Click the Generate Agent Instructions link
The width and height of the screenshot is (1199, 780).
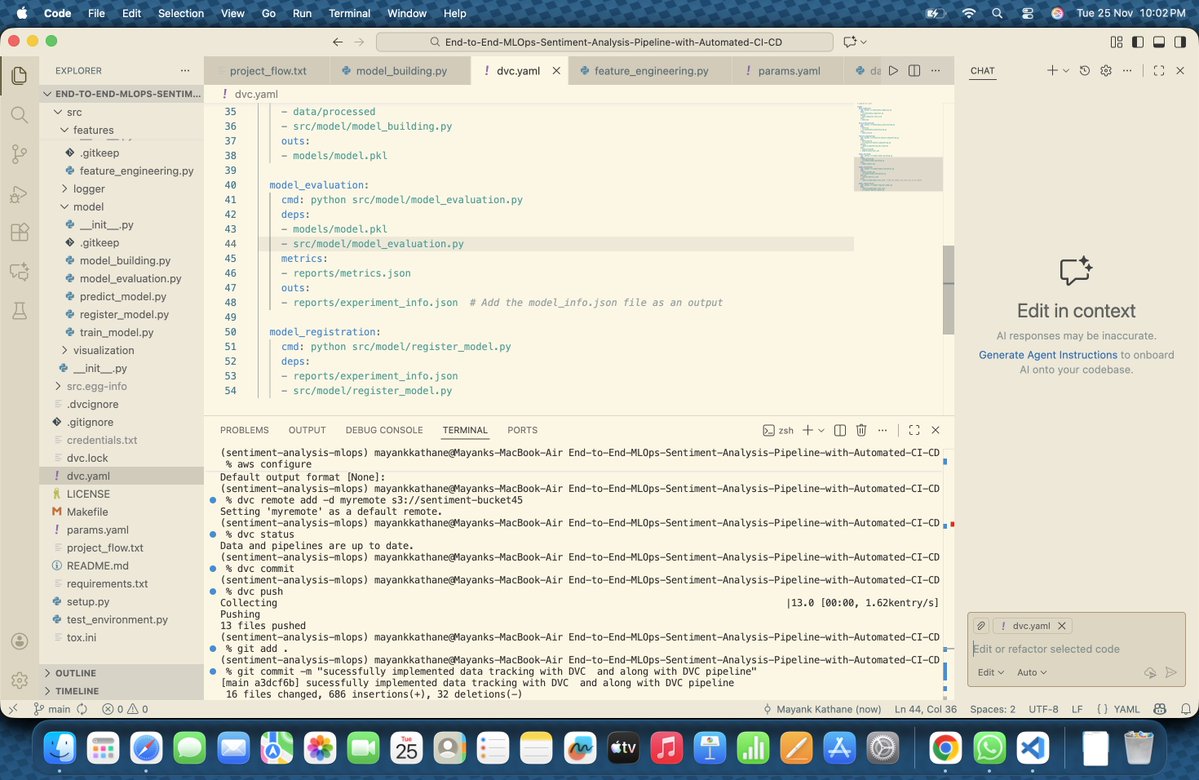1047,354
